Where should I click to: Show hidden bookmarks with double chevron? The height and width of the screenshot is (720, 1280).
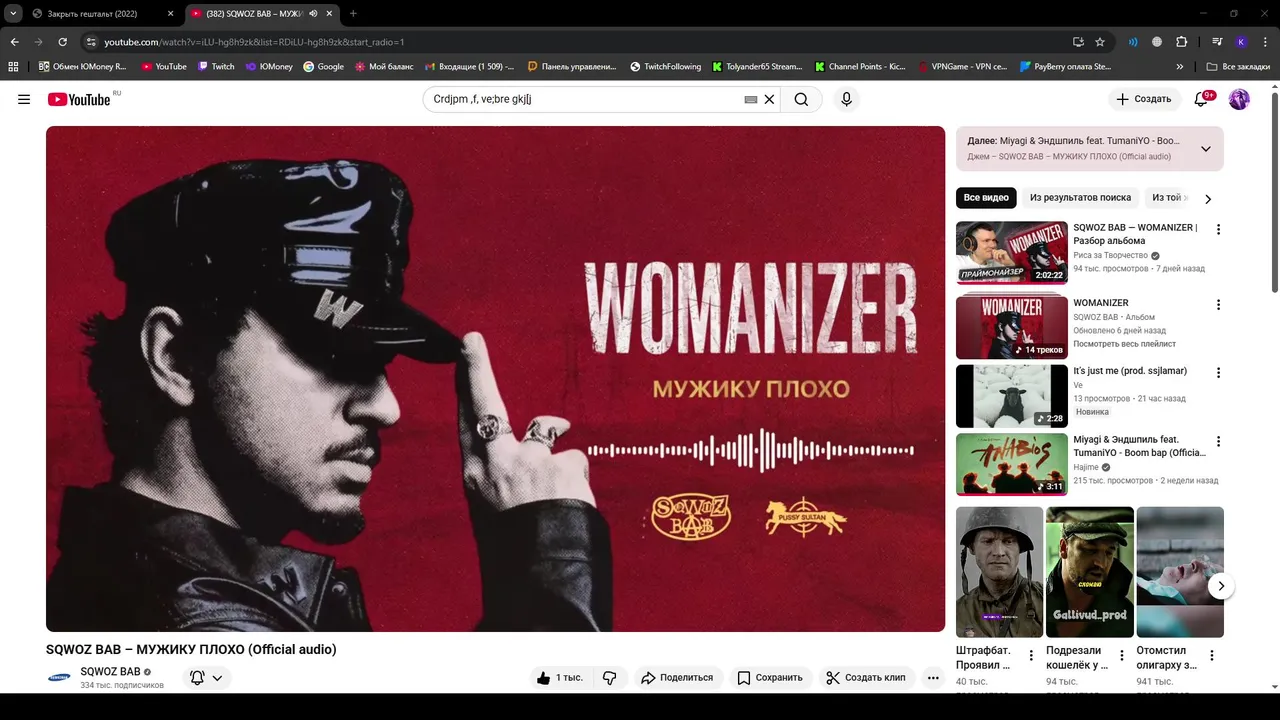coord(1180,66)
